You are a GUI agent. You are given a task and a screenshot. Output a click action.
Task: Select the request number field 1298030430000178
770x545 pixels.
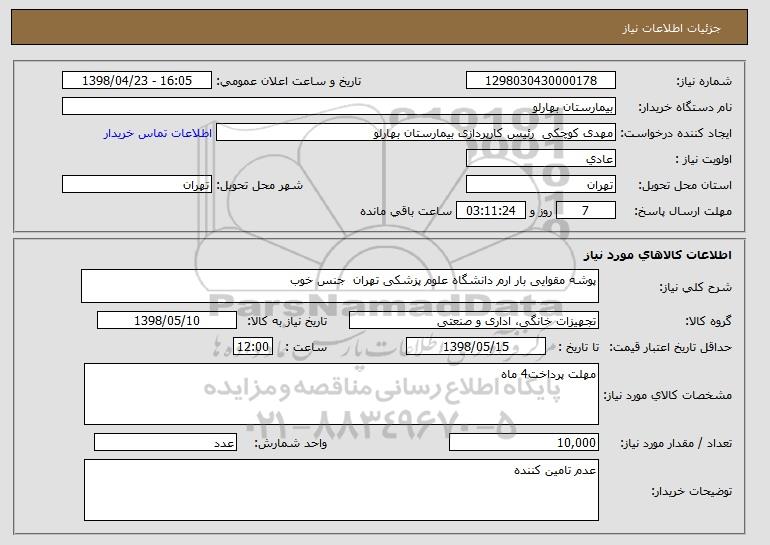click(541, 81)
